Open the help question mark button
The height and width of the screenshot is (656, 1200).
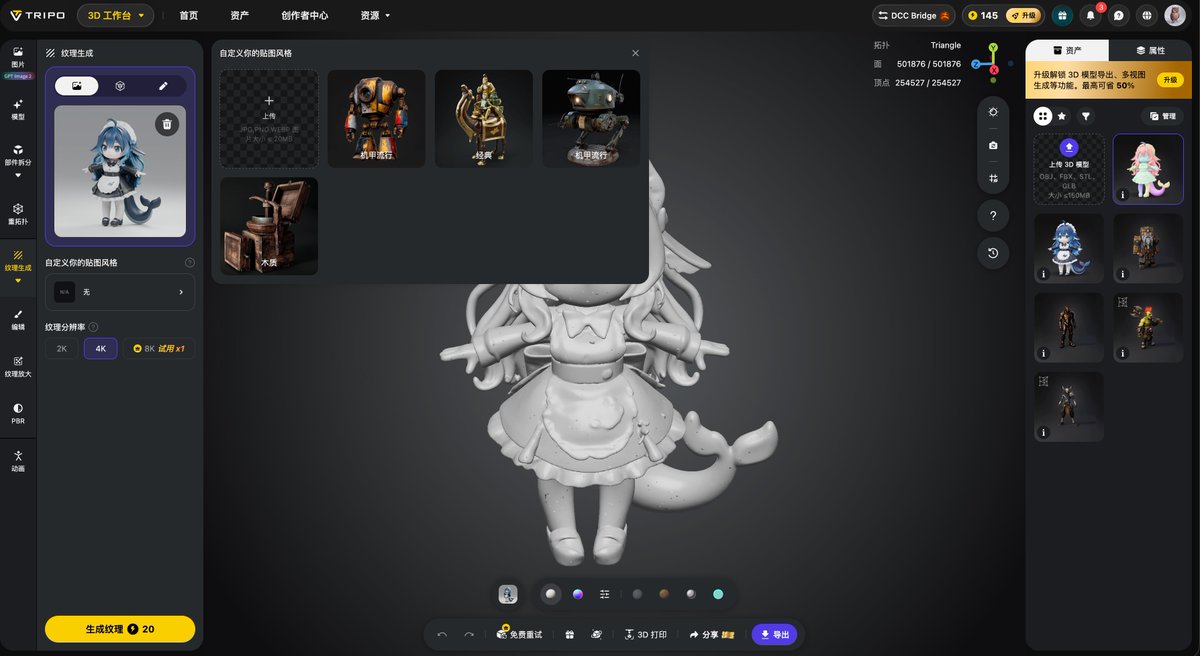point(993,215)
